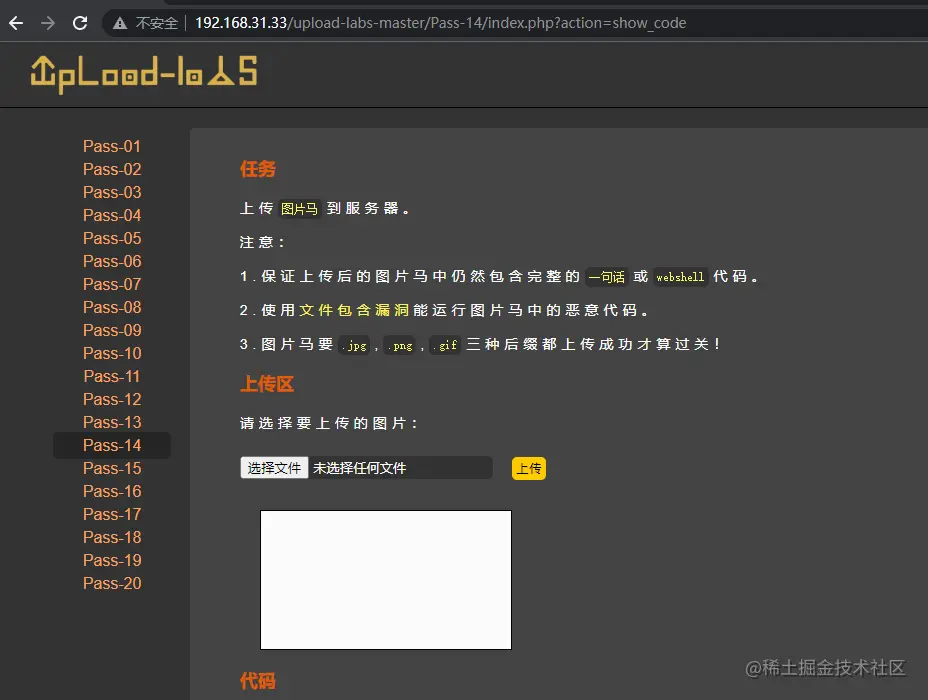Click the 代码 section heading

coord(257,680)
